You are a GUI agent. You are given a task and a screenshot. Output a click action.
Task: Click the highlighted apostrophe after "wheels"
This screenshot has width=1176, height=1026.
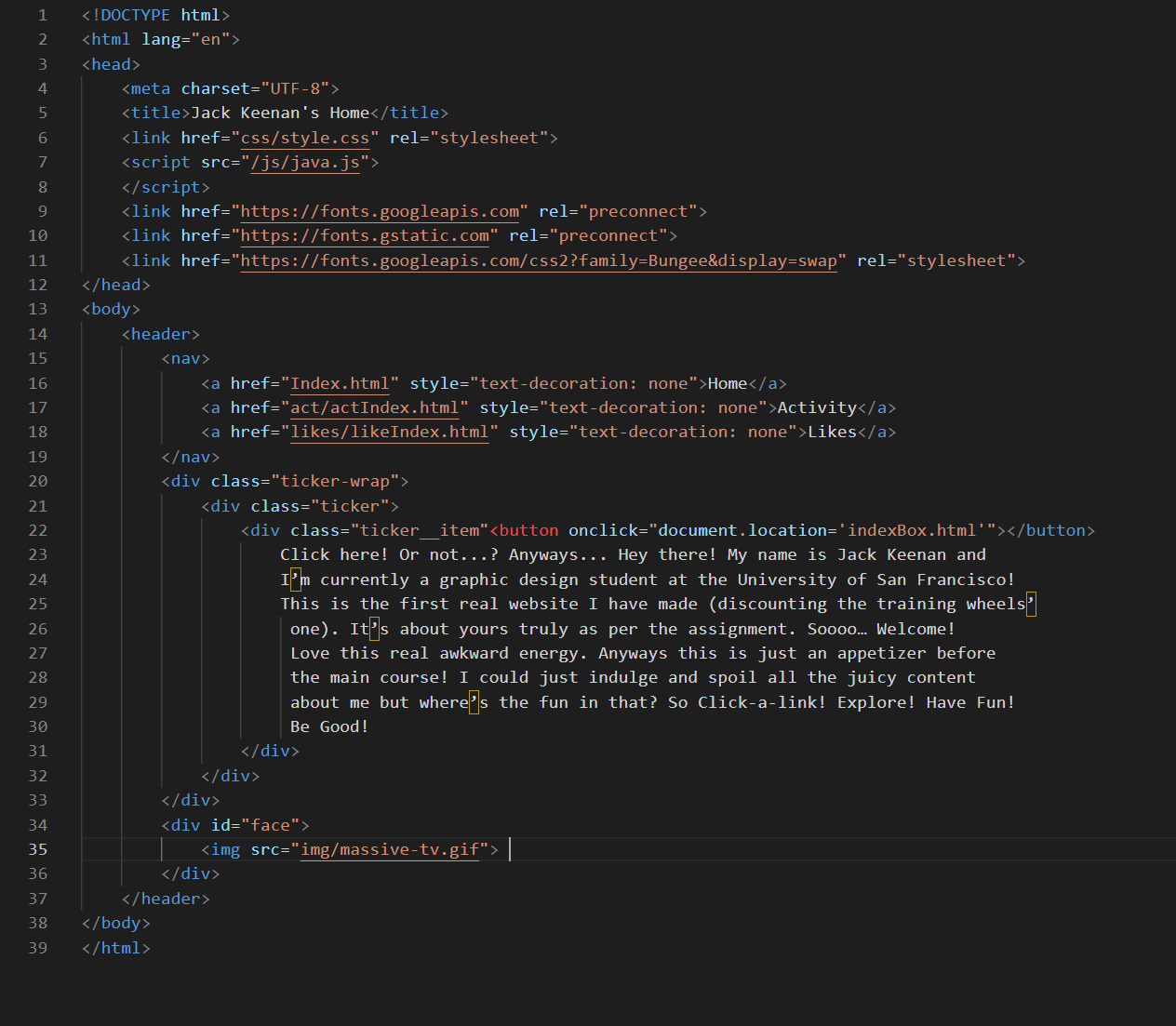coord(1030,604)
